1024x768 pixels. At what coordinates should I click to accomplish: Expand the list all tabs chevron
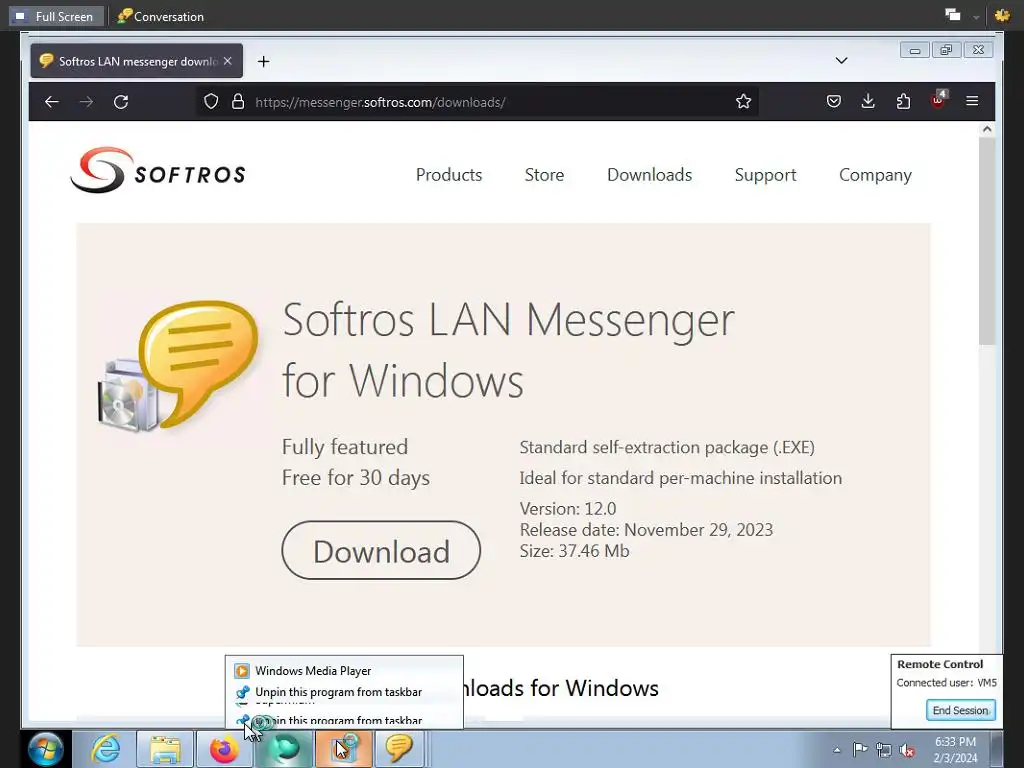(841, 61)
